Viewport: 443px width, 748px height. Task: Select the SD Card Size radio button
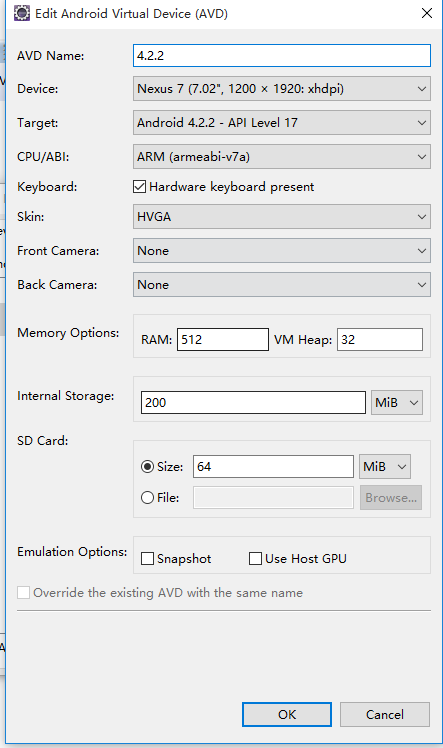coord(147,467)
